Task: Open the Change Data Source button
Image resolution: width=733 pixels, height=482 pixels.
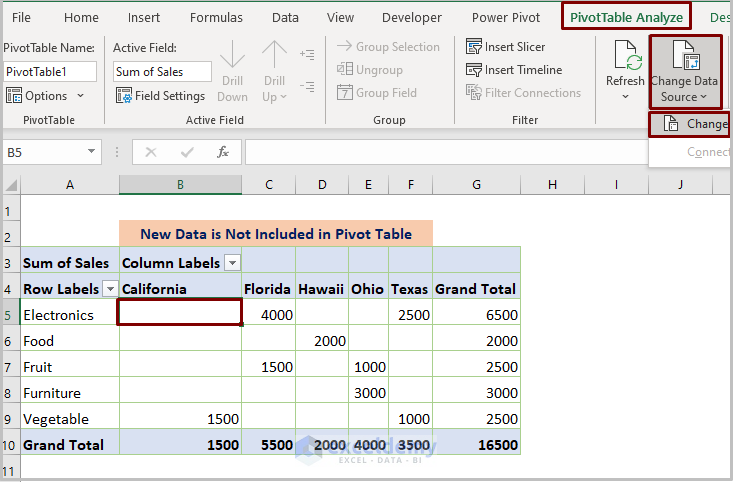Action: (x=685, y=72)
